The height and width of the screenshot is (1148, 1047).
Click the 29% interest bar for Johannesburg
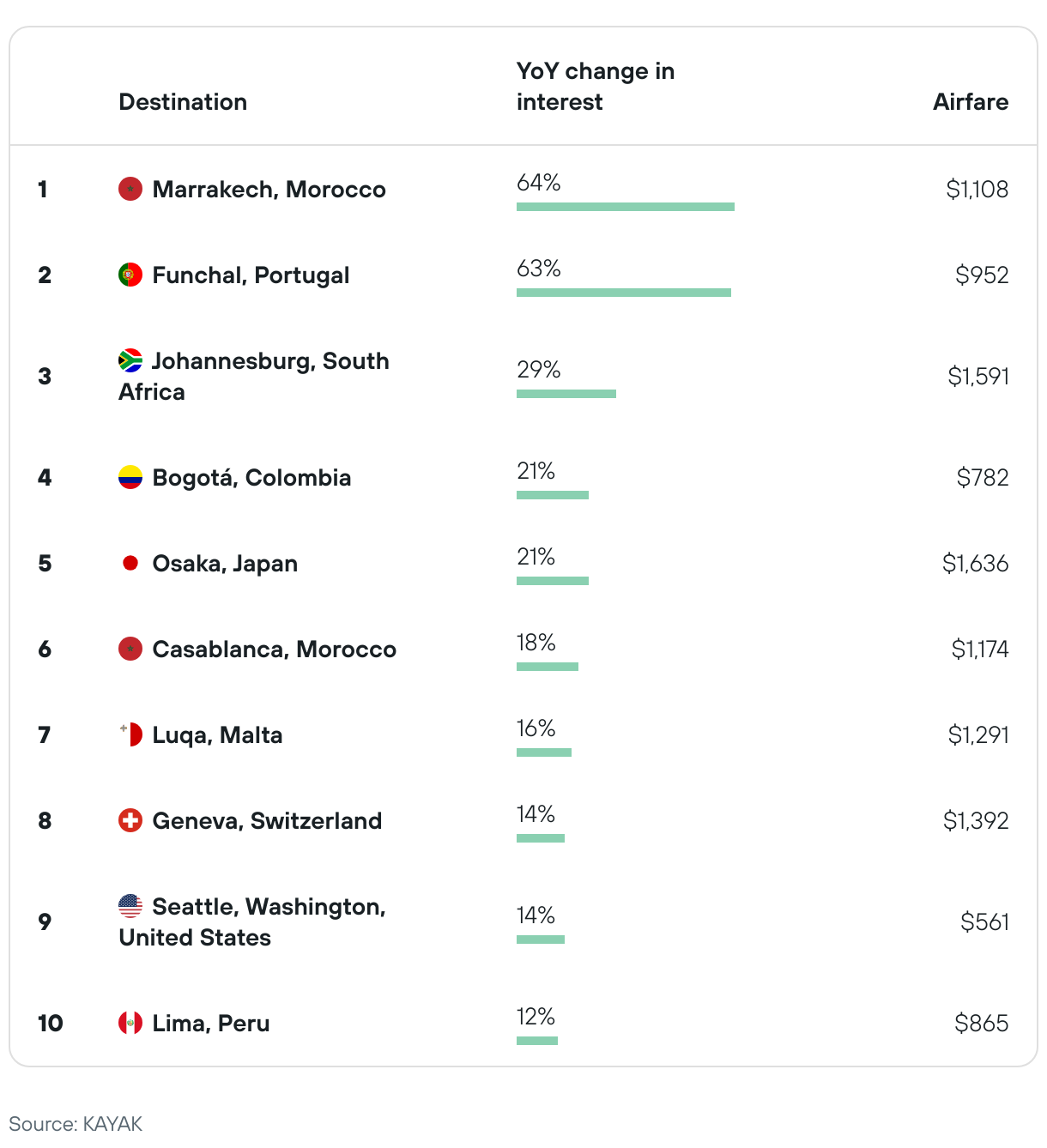coord(566,394)
